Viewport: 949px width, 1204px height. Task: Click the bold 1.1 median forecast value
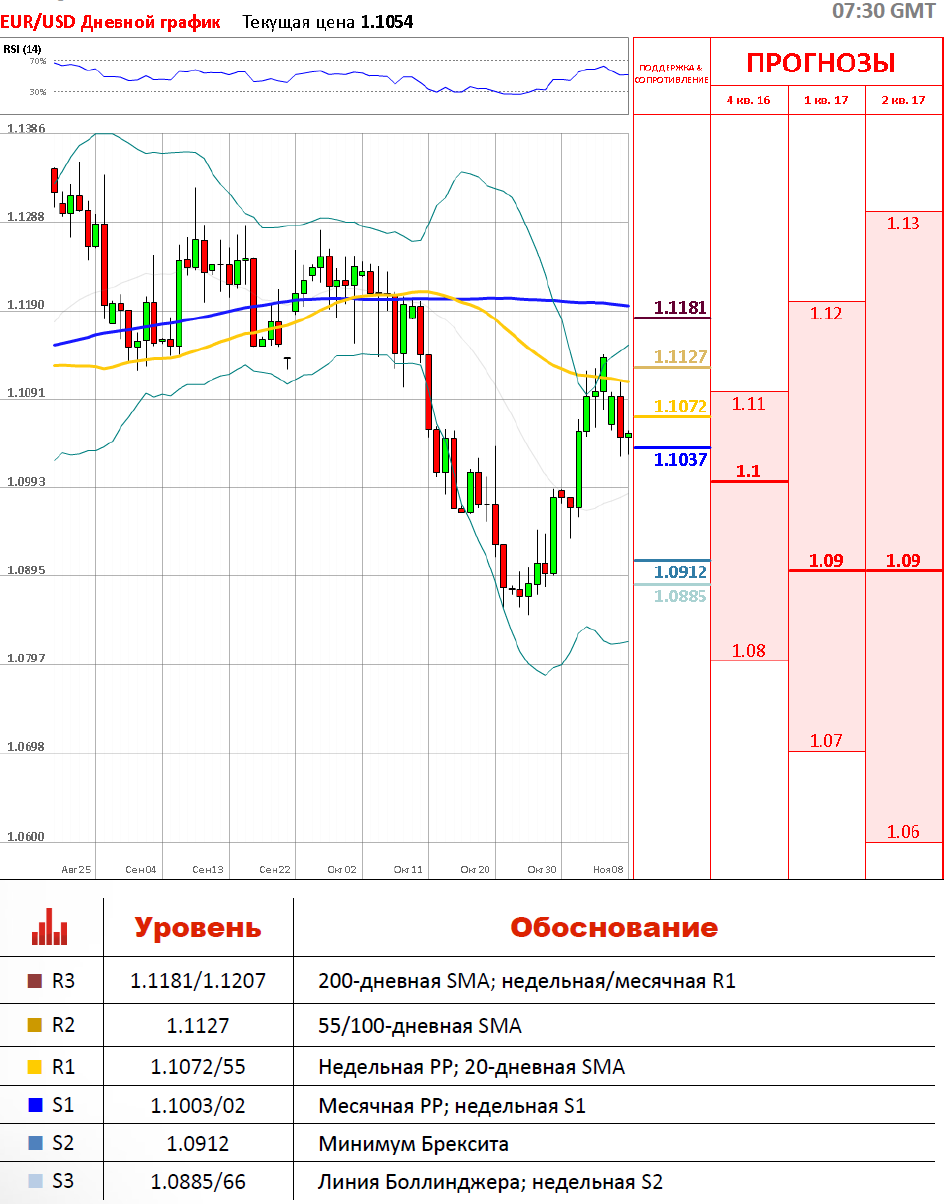pyautogui.click(x=749, y=471)
